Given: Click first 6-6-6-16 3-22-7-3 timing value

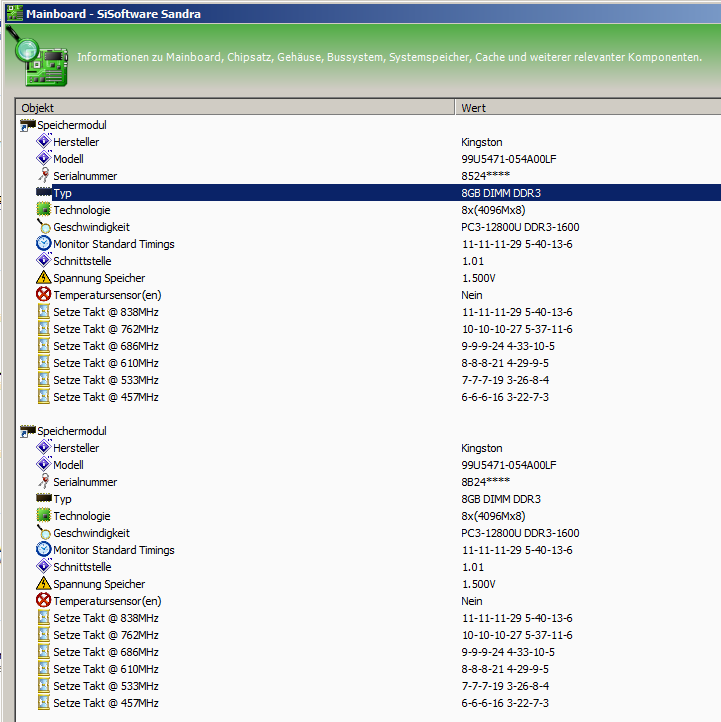Looking at the screenshot, I should point(505,397).
